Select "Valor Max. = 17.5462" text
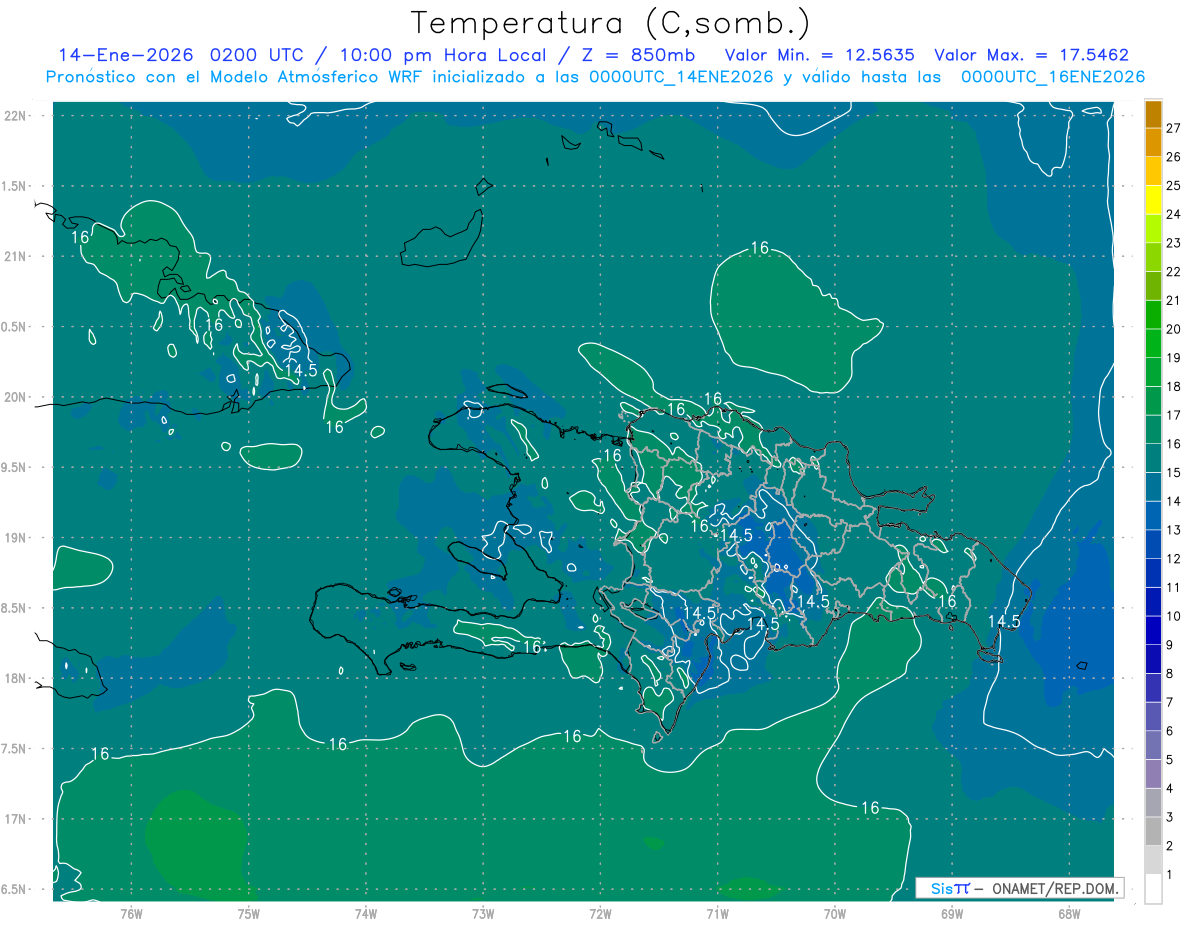The width and height of the screenshot is (1200, 927). (1032, 55)
